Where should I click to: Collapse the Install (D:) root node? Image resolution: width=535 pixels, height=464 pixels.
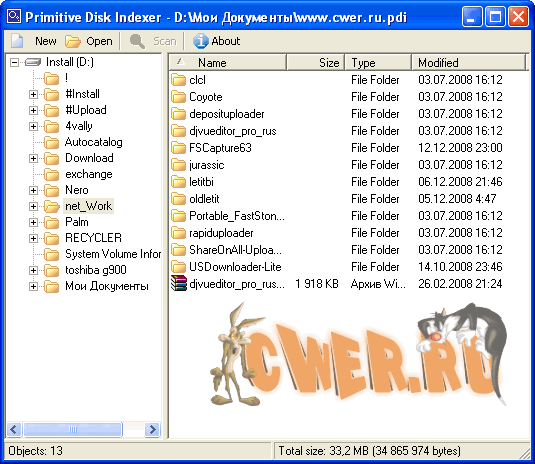tap(14, 62)
